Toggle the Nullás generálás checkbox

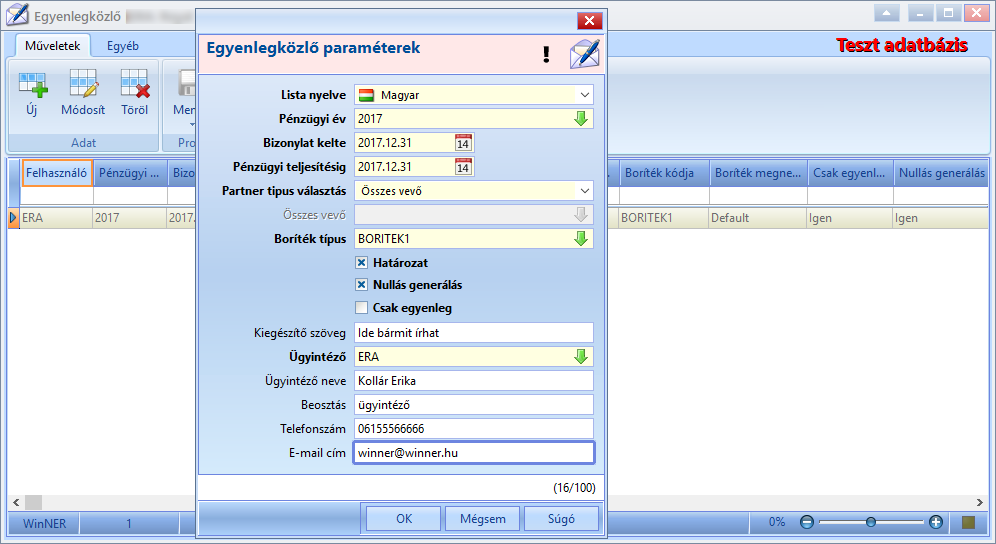pyautogui.click(x=361, y=285)
